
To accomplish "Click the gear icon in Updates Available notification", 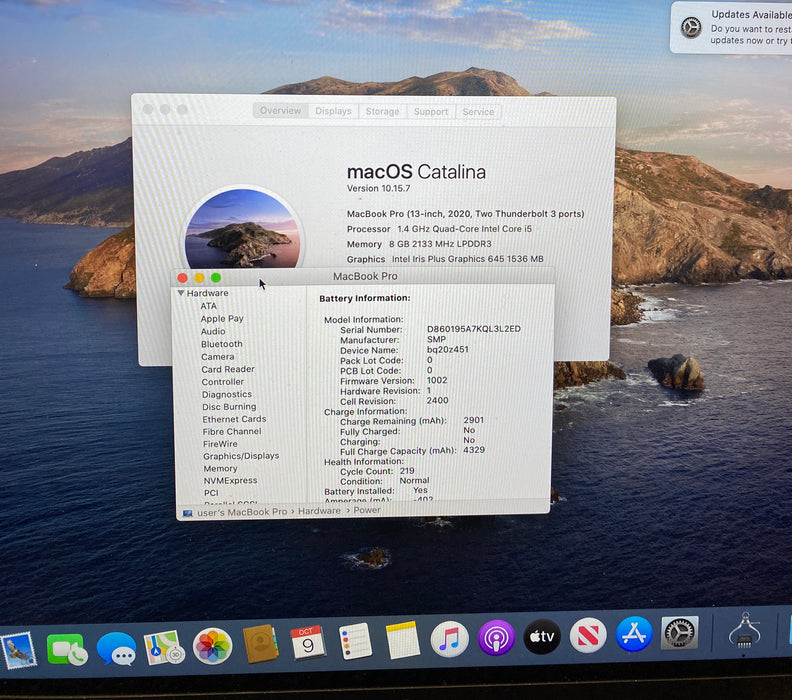I will [690, 27].
